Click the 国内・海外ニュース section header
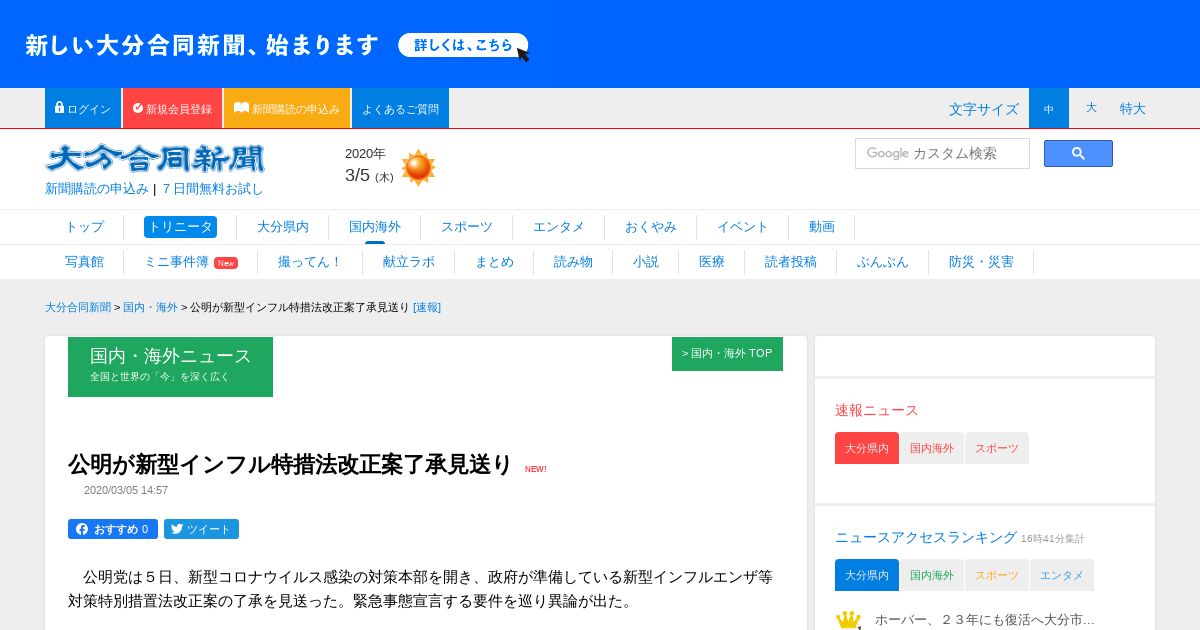1200x630 pixels. [x=170, y=366]
